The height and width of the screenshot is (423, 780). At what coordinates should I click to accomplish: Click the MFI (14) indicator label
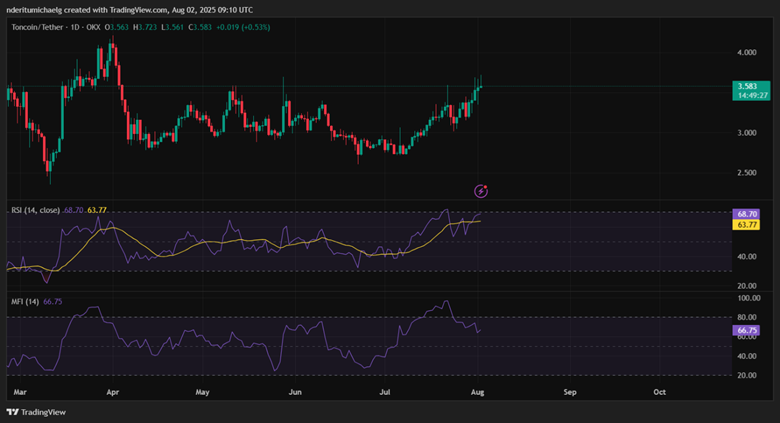[24, 299]
